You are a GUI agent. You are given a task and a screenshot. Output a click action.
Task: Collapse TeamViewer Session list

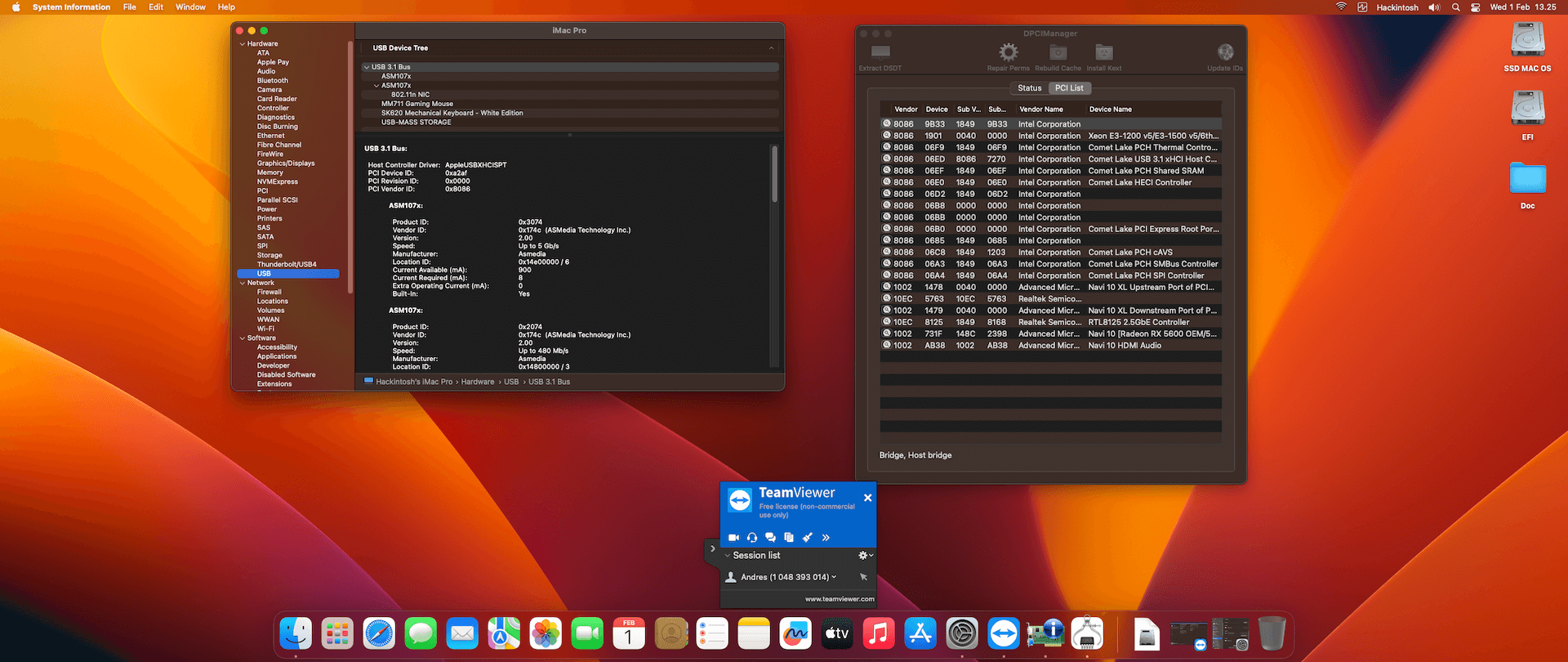pyautogui.click(x=728, y=556)
